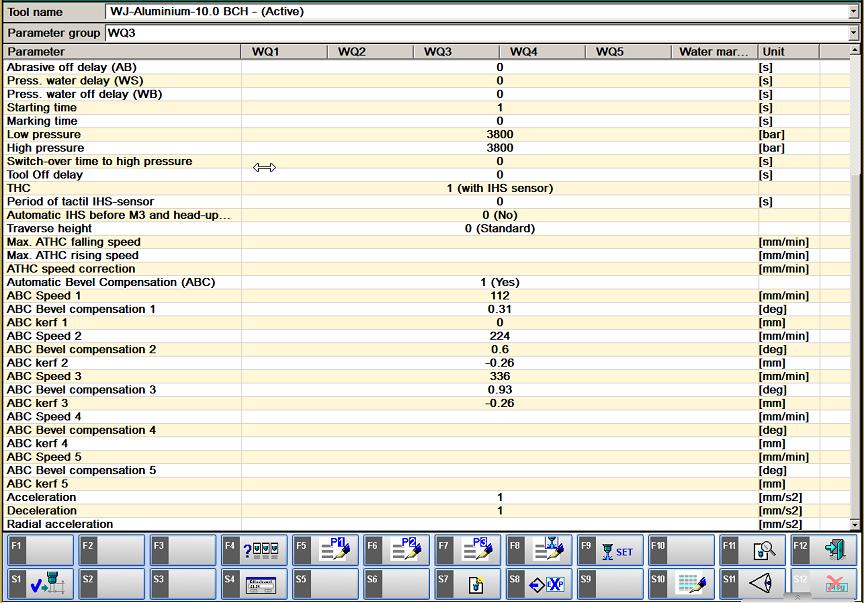864x603 pixels.
Task: Click the empty F2 softkey button
Action: click(111, 550)
